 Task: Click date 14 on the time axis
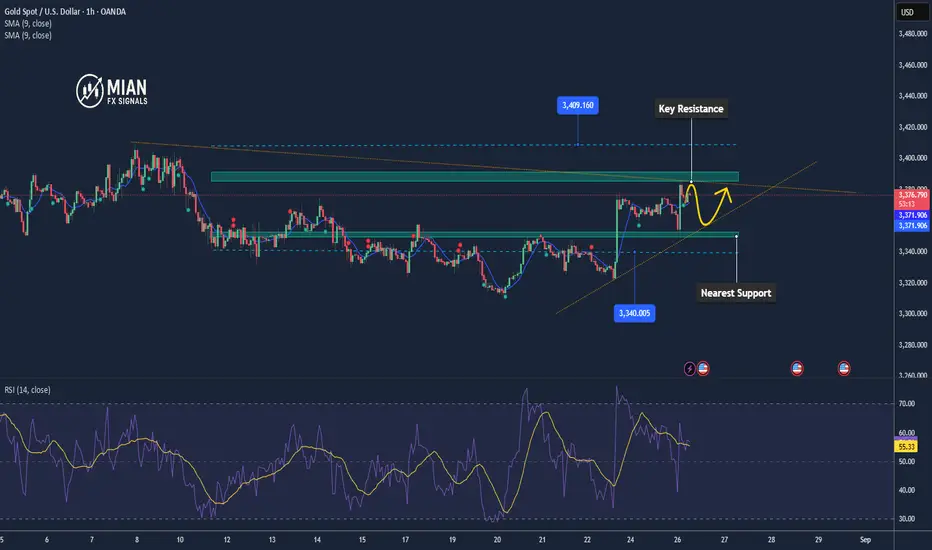[317, 540]
